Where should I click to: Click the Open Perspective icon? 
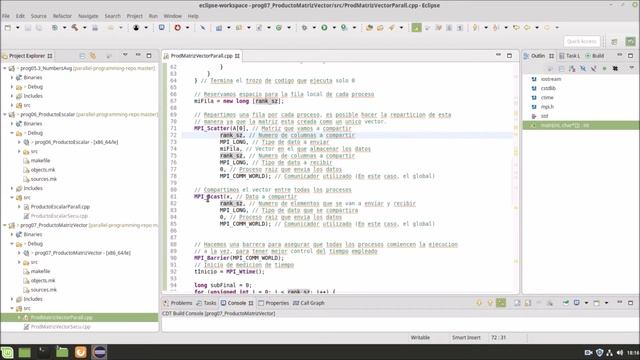(614, 41)
